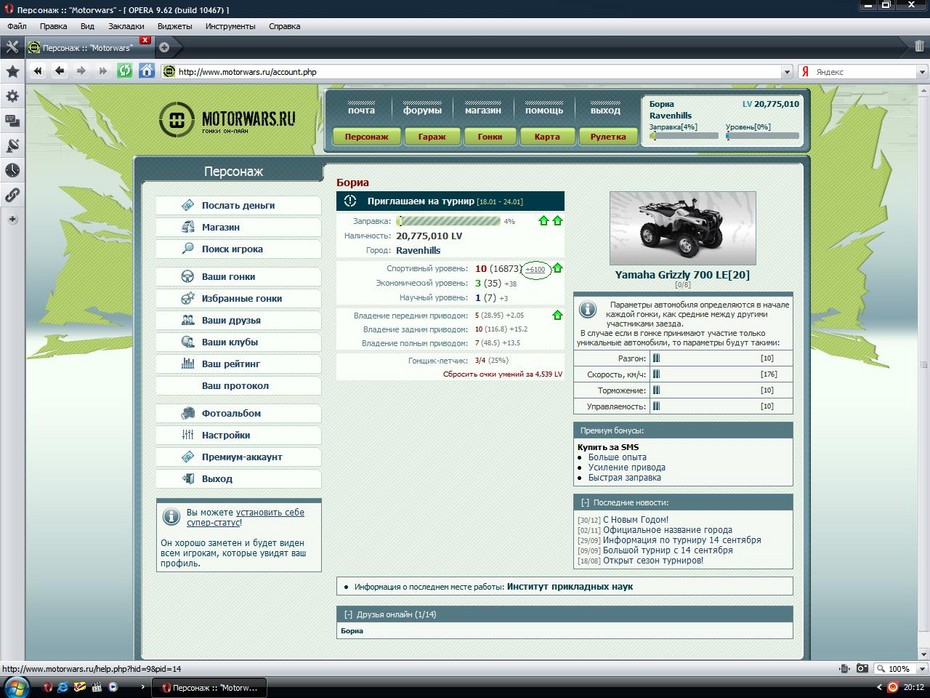Open the Закладки menu
Image resolution: width=930 pixels, height=698 pixels.
coord(126,26)
